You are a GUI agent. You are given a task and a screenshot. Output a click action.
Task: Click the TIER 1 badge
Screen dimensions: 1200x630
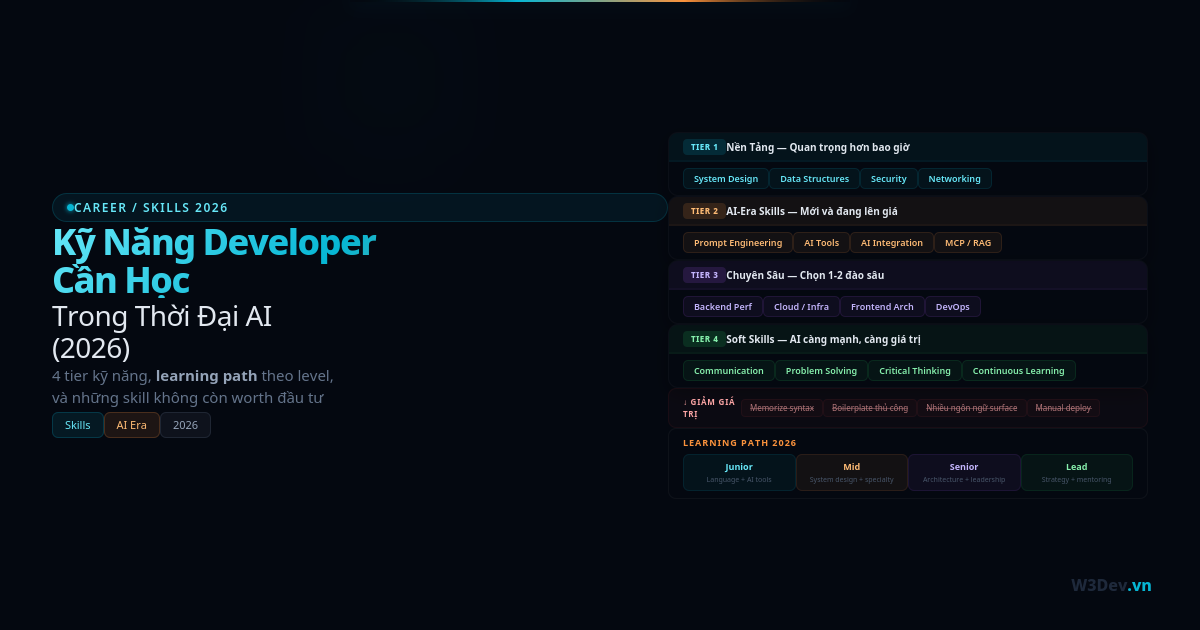point(704,147)
